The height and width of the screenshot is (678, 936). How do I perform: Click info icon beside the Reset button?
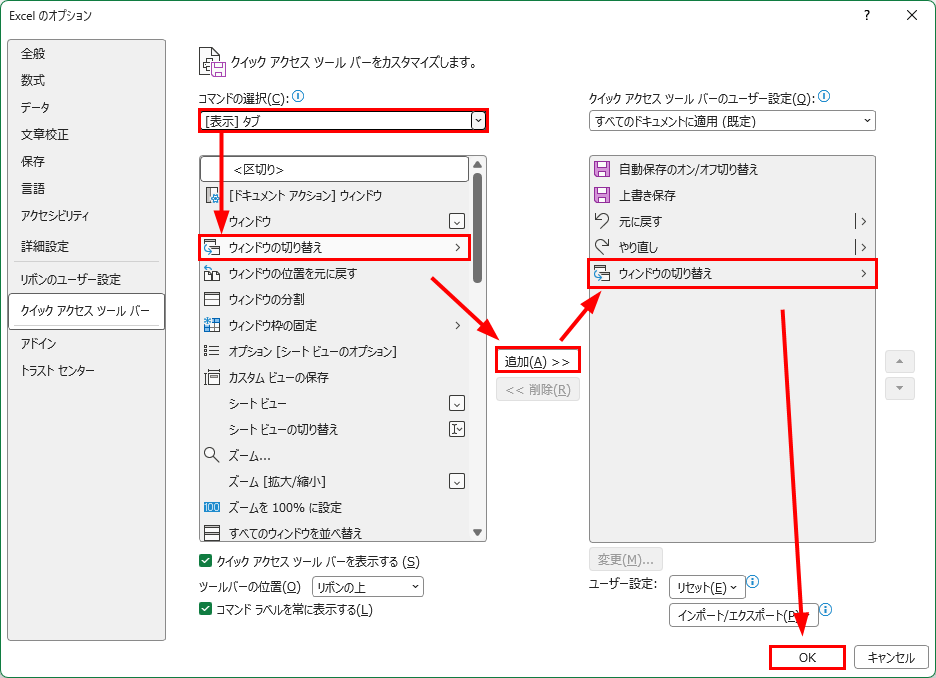[753, 581]
